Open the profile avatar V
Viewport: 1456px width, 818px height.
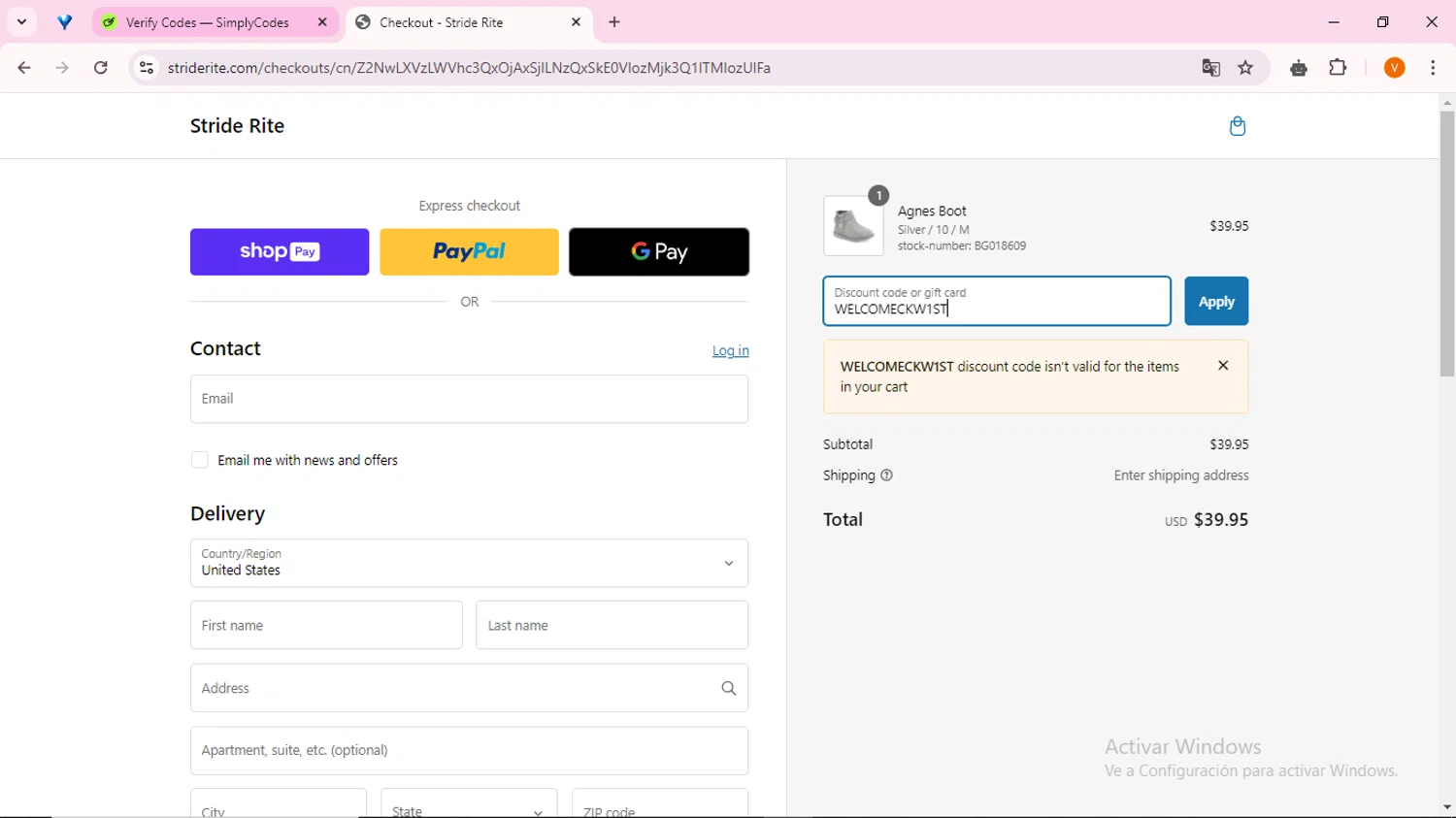(x=1395, y=68)
